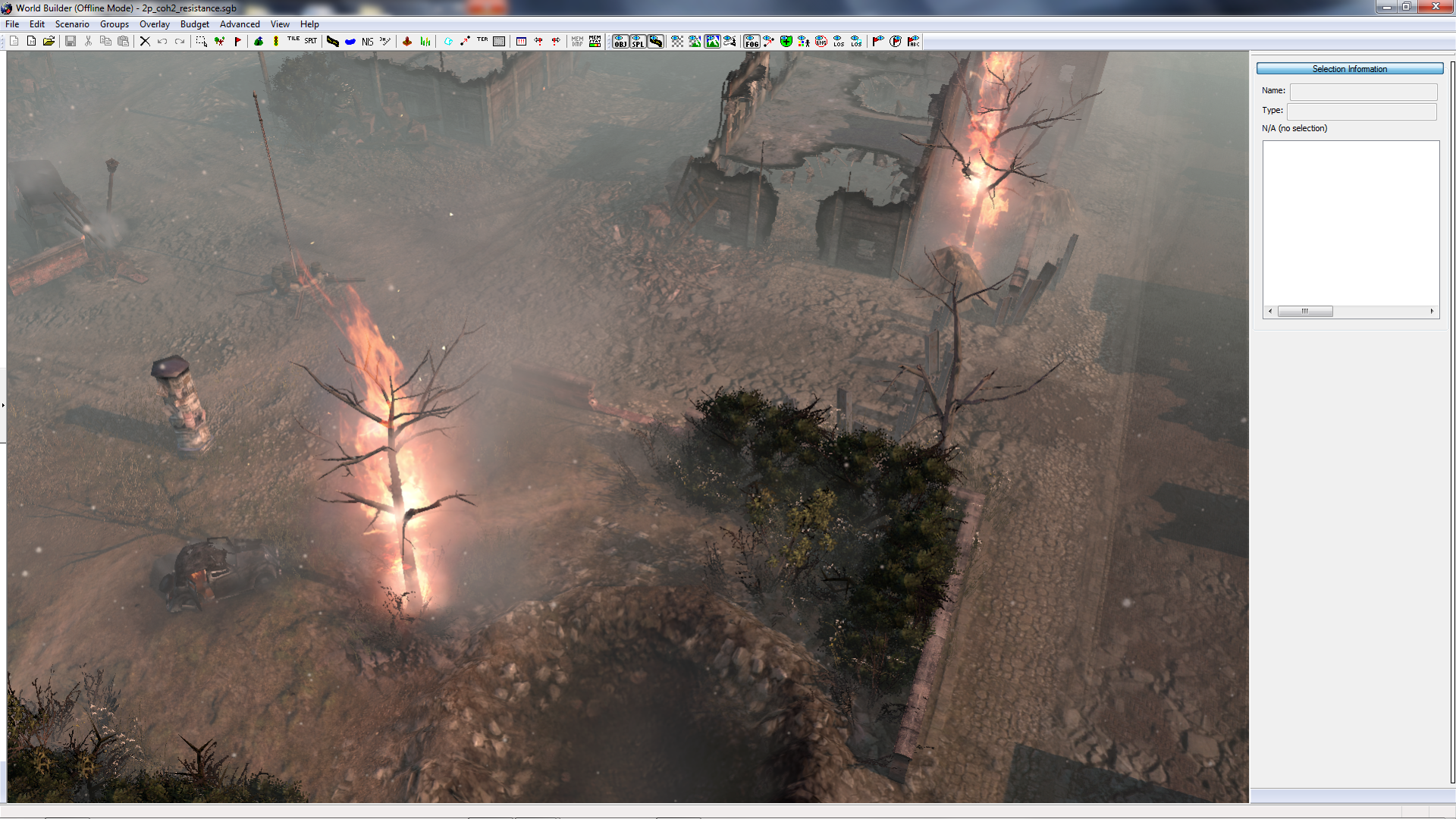Click the empty selection details list box

(x=1351, y=223)
